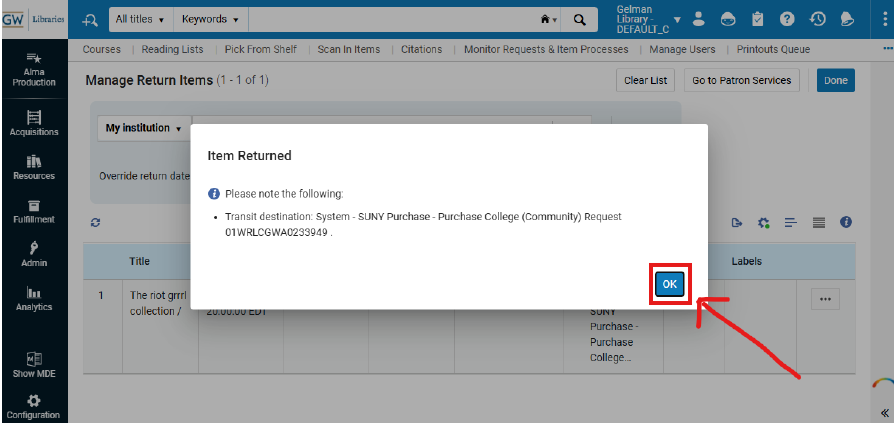
Task: Open the My institution dropdown
Action: 145,129
